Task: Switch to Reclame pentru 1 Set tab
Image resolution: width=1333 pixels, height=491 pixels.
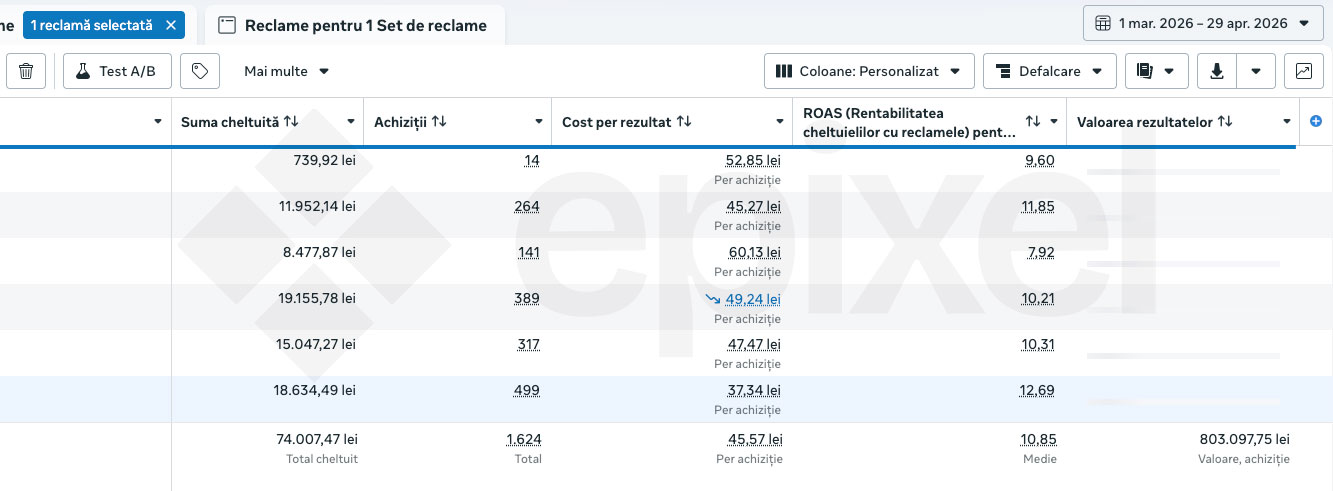Action: coord(353,25)
